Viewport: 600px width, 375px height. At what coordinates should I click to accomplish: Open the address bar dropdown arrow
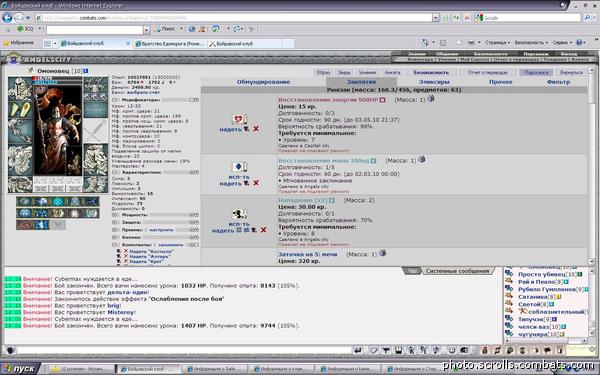tap(435, 18)
